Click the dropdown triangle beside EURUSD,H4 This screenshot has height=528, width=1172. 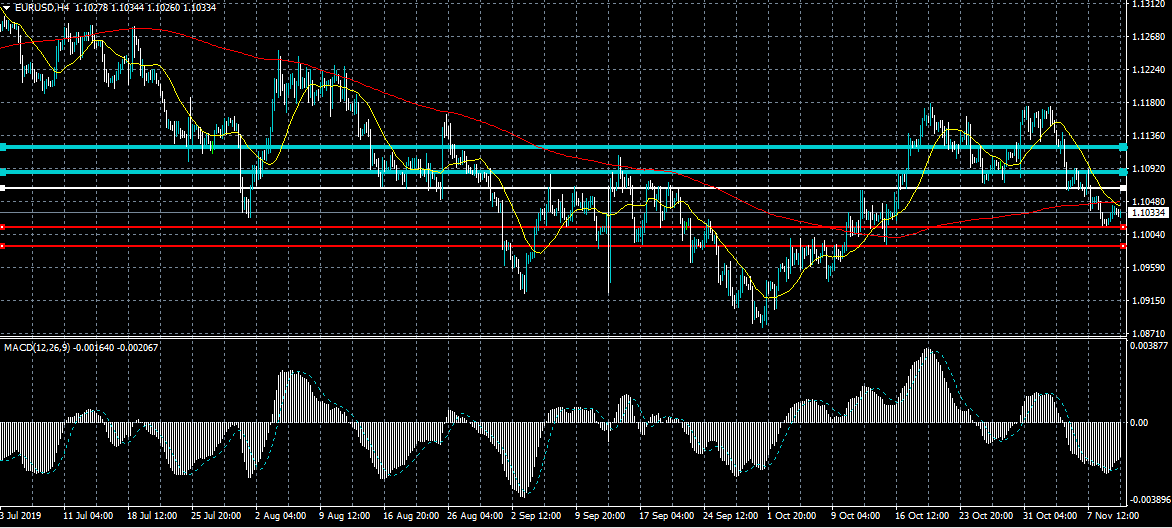6,7
